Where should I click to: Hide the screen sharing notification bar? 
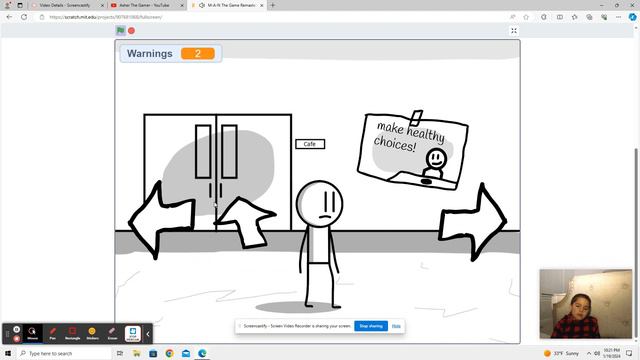(396, 326)
